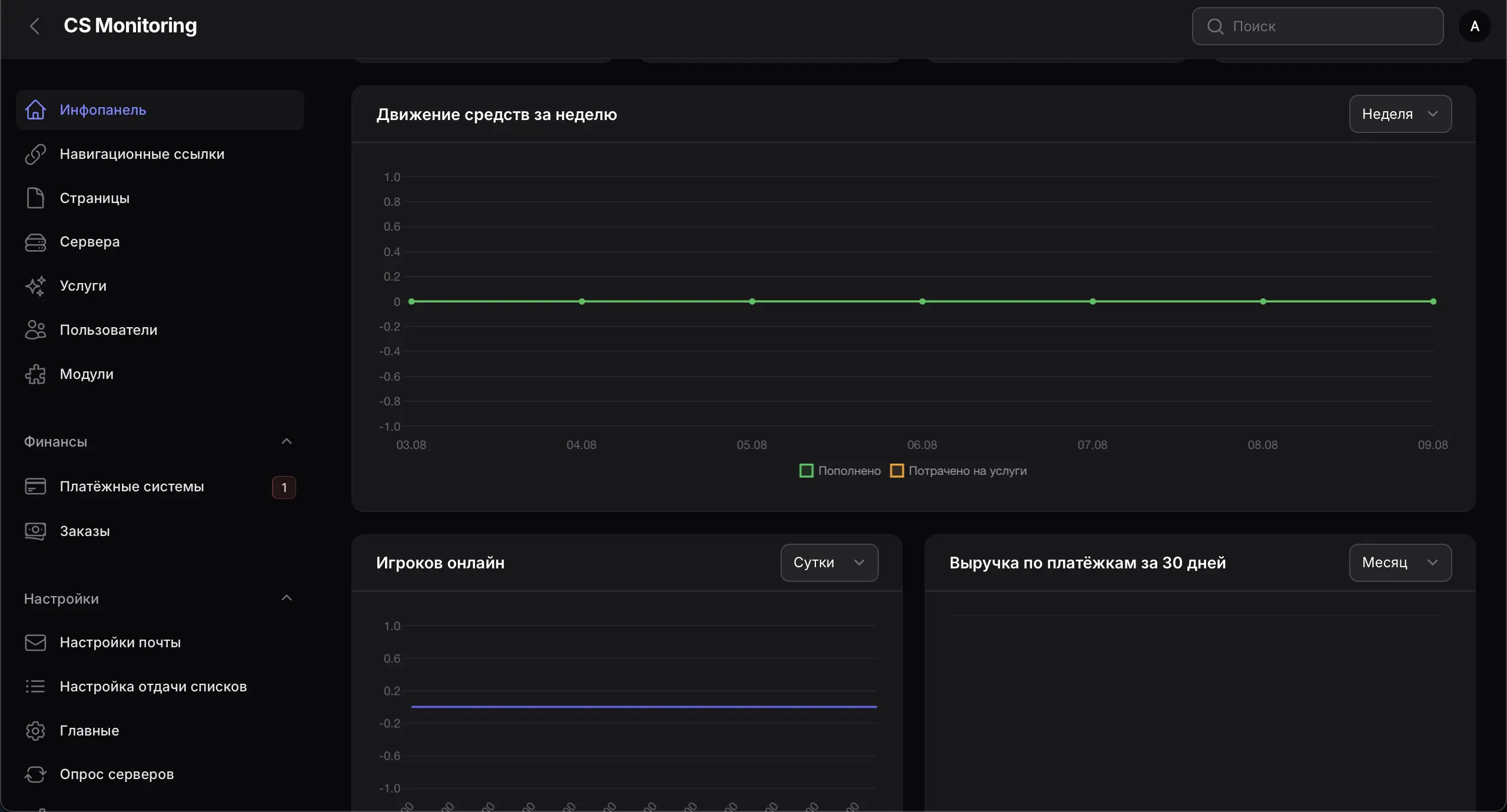
Task: Open the user avatar A menu
Action: pyautogui.click(x=1475, y=26)
